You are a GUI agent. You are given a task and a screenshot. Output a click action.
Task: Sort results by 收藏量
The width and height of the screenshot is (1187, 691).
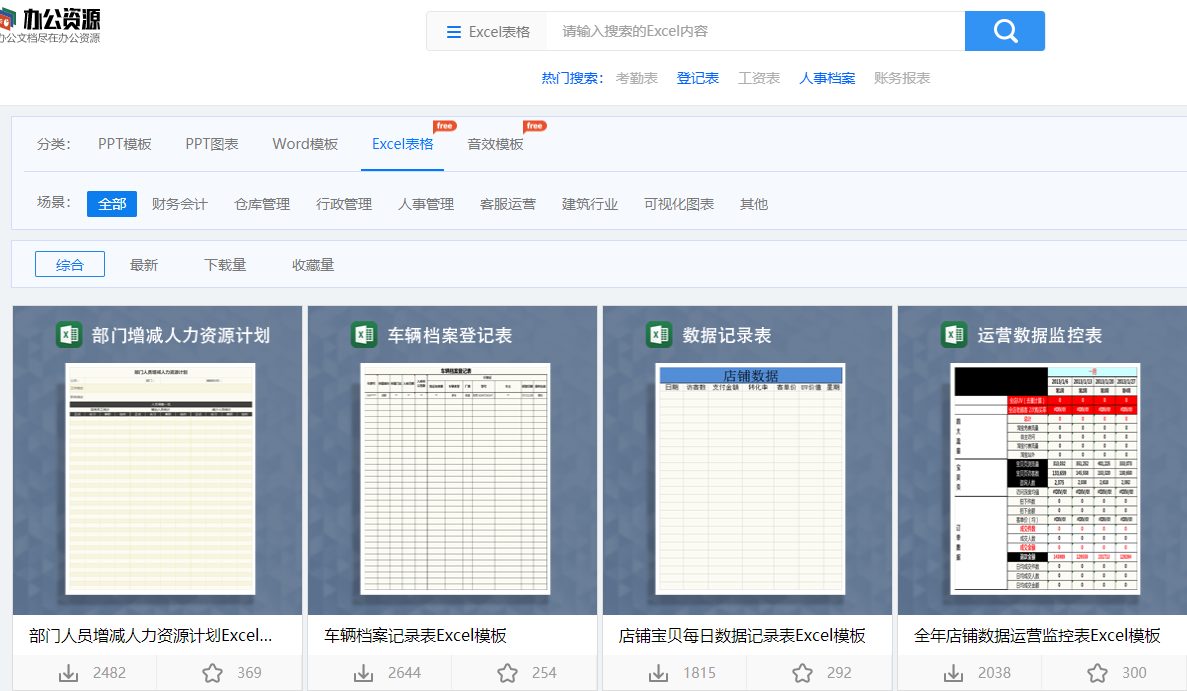[x=312, y=264]
